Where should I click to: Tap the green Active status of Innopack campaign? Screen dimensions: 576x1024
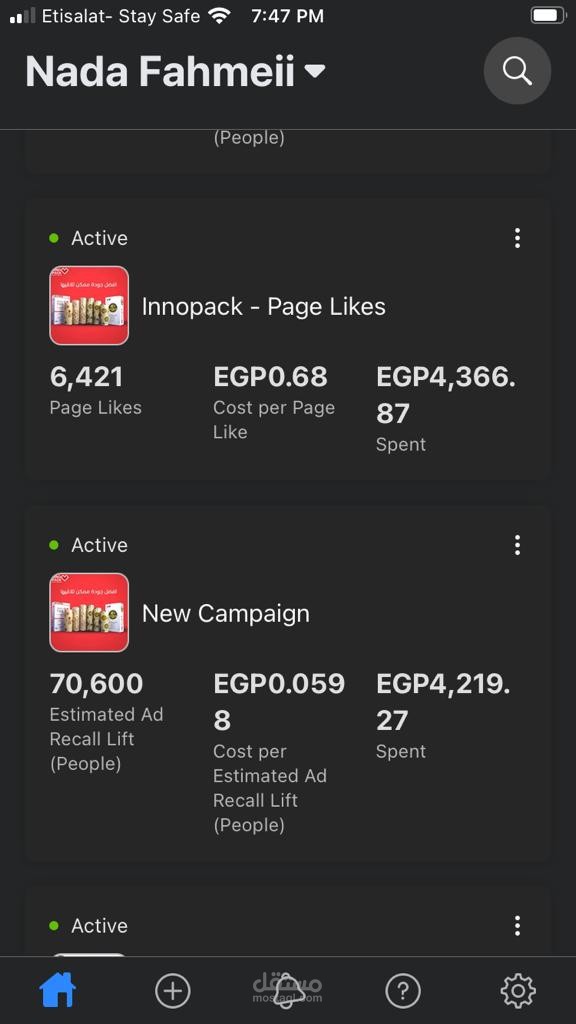click(89, 238)
